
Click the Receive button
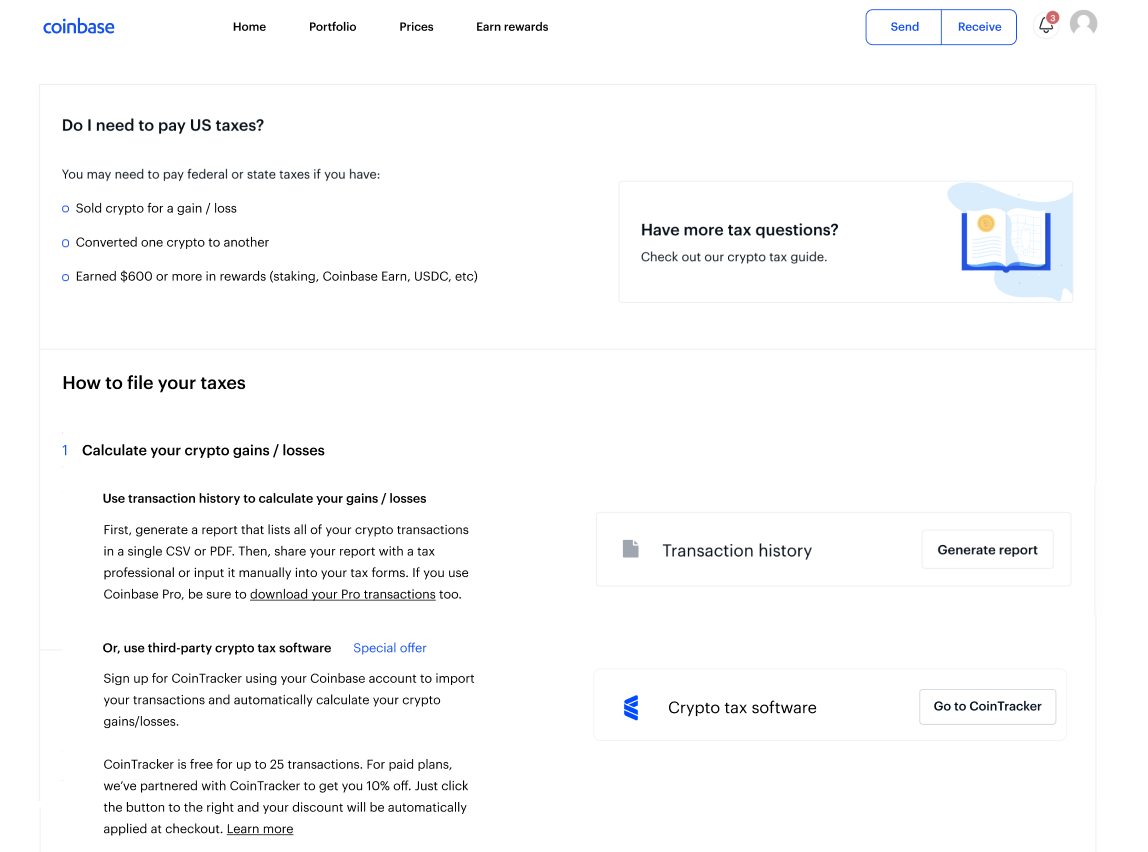978,27
